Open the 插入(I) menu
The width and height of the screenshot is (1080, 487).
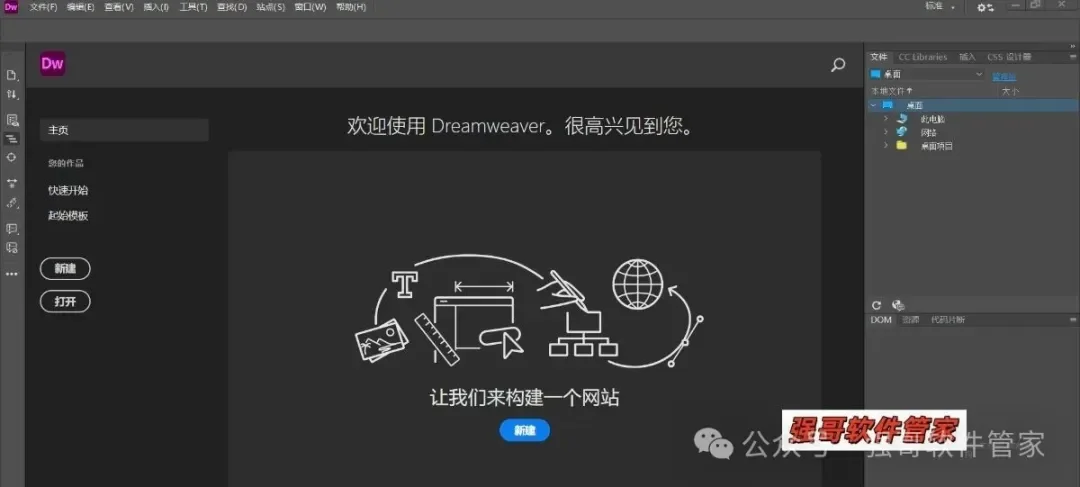click(x=156, y=7)
